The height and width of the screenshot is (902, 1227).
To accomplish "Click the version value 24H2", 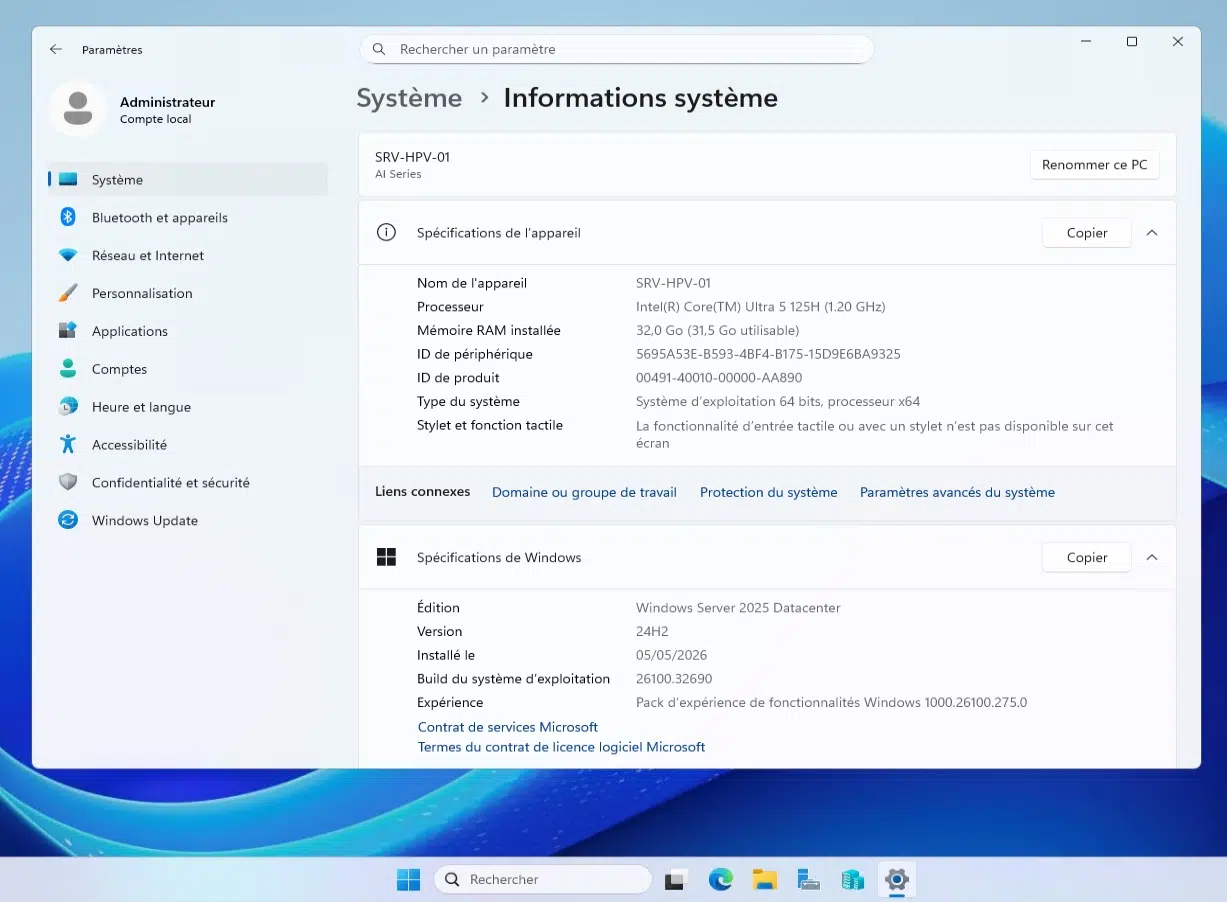I will click(652, 632).
